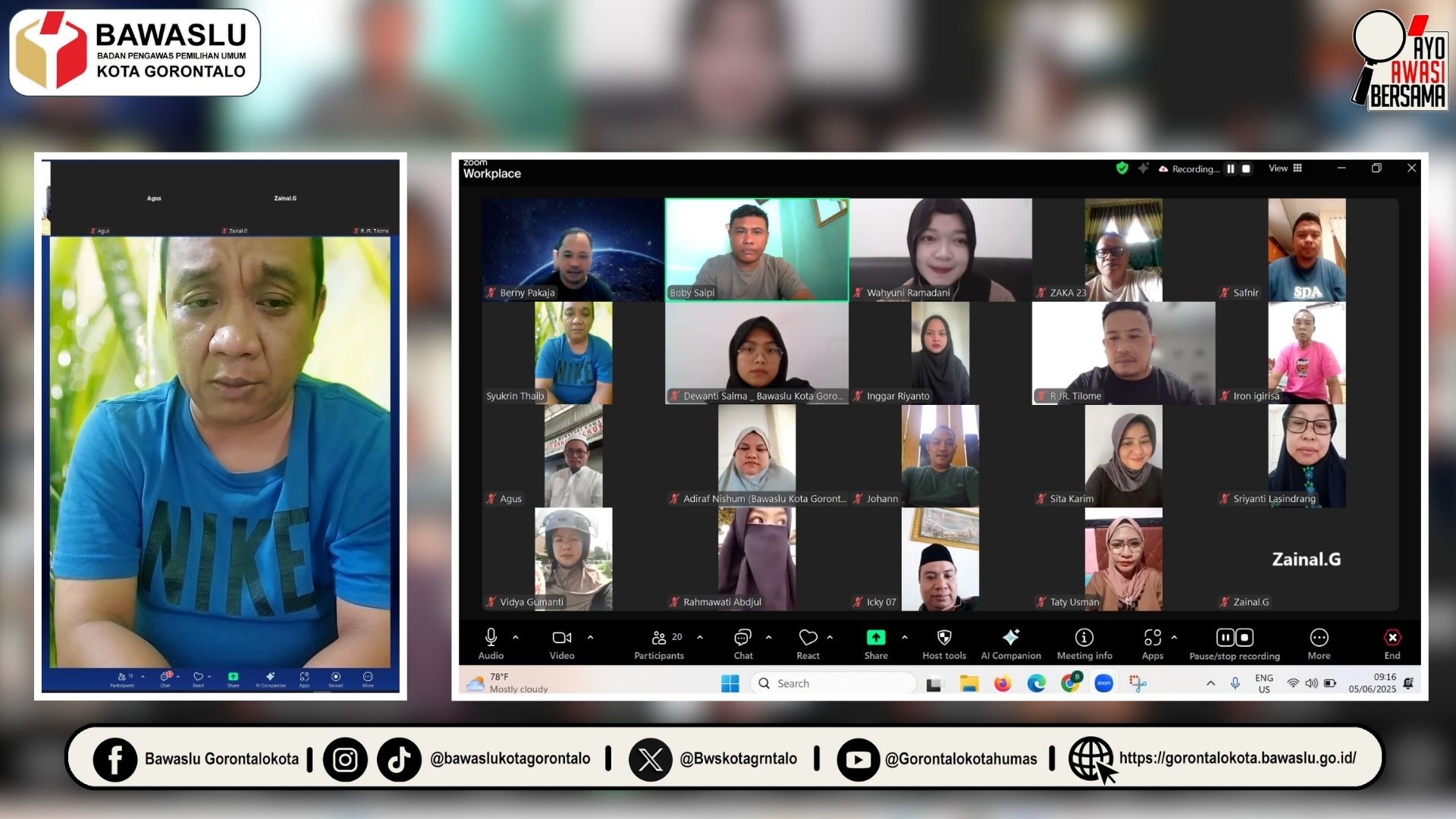Stop recording using the title bar stop button

click(1246, 169)
